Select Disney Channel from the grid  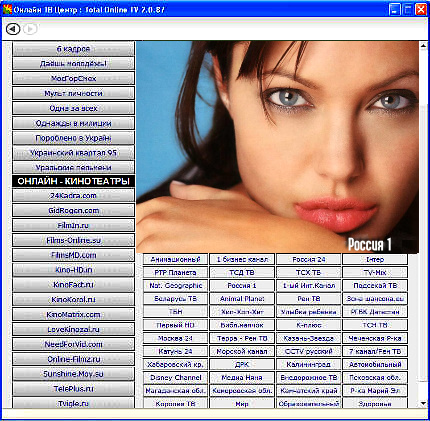click(x=175, y=378)
